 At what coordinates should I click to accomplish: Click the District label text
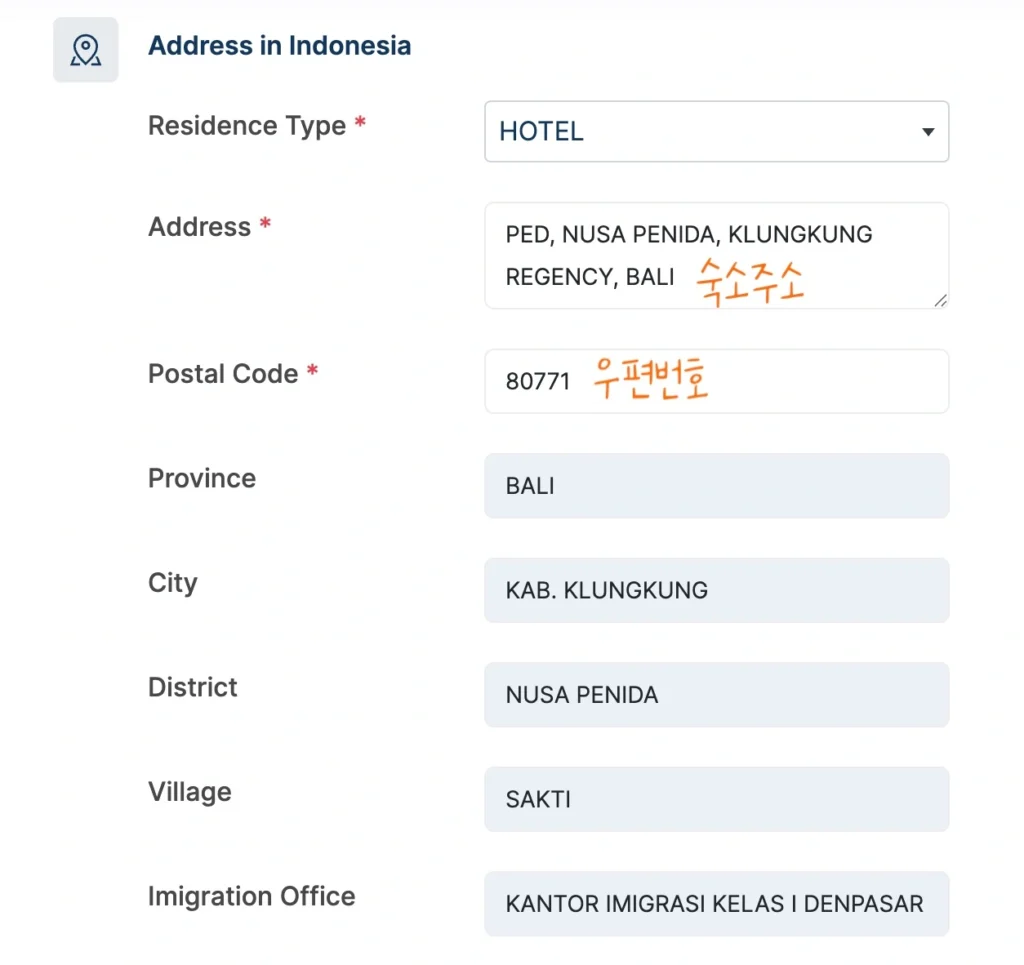(193, 687)
